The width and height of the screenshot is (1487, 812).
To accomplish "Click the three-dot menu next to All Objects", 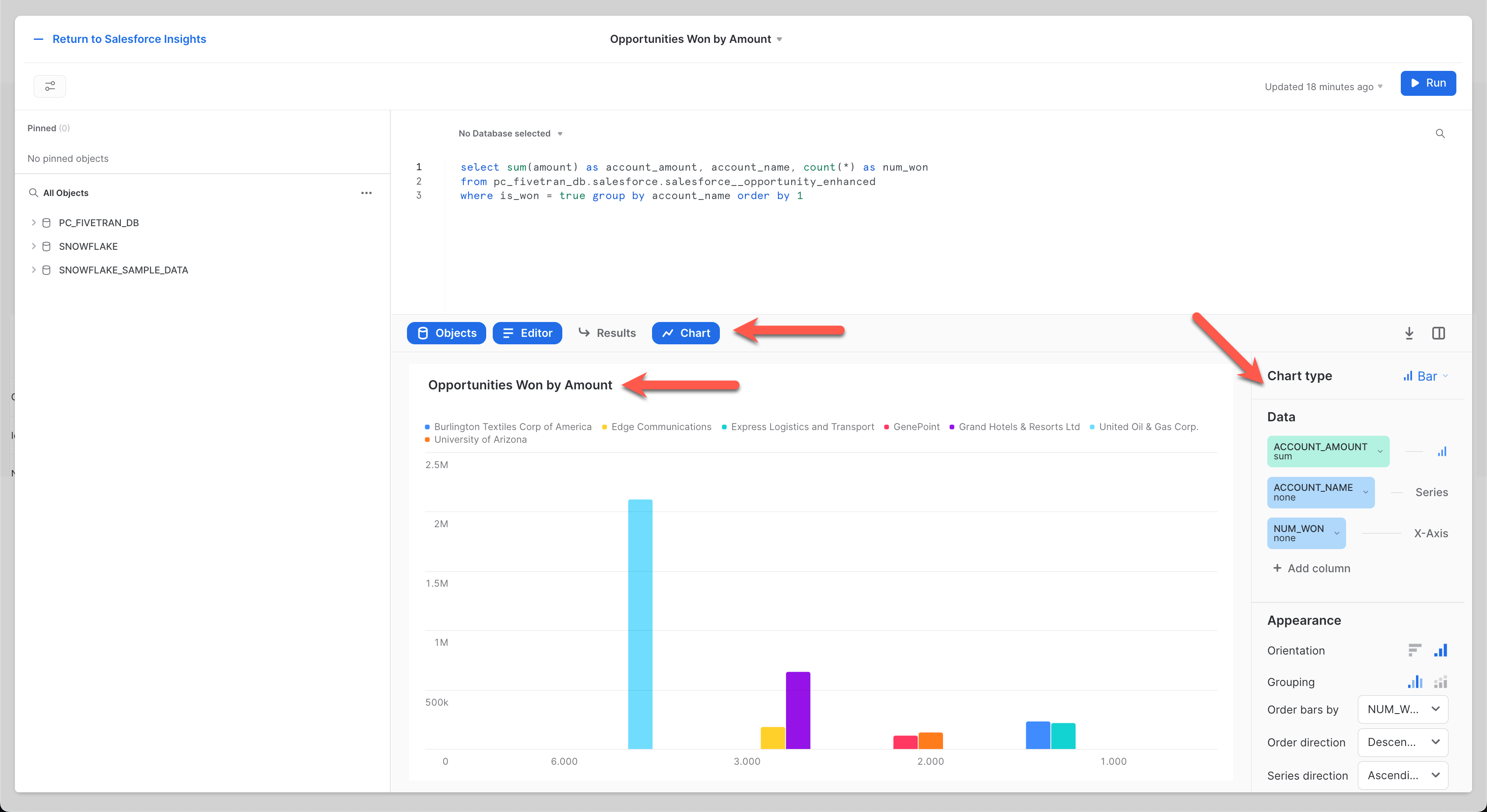I will click(x=367, y=193).
